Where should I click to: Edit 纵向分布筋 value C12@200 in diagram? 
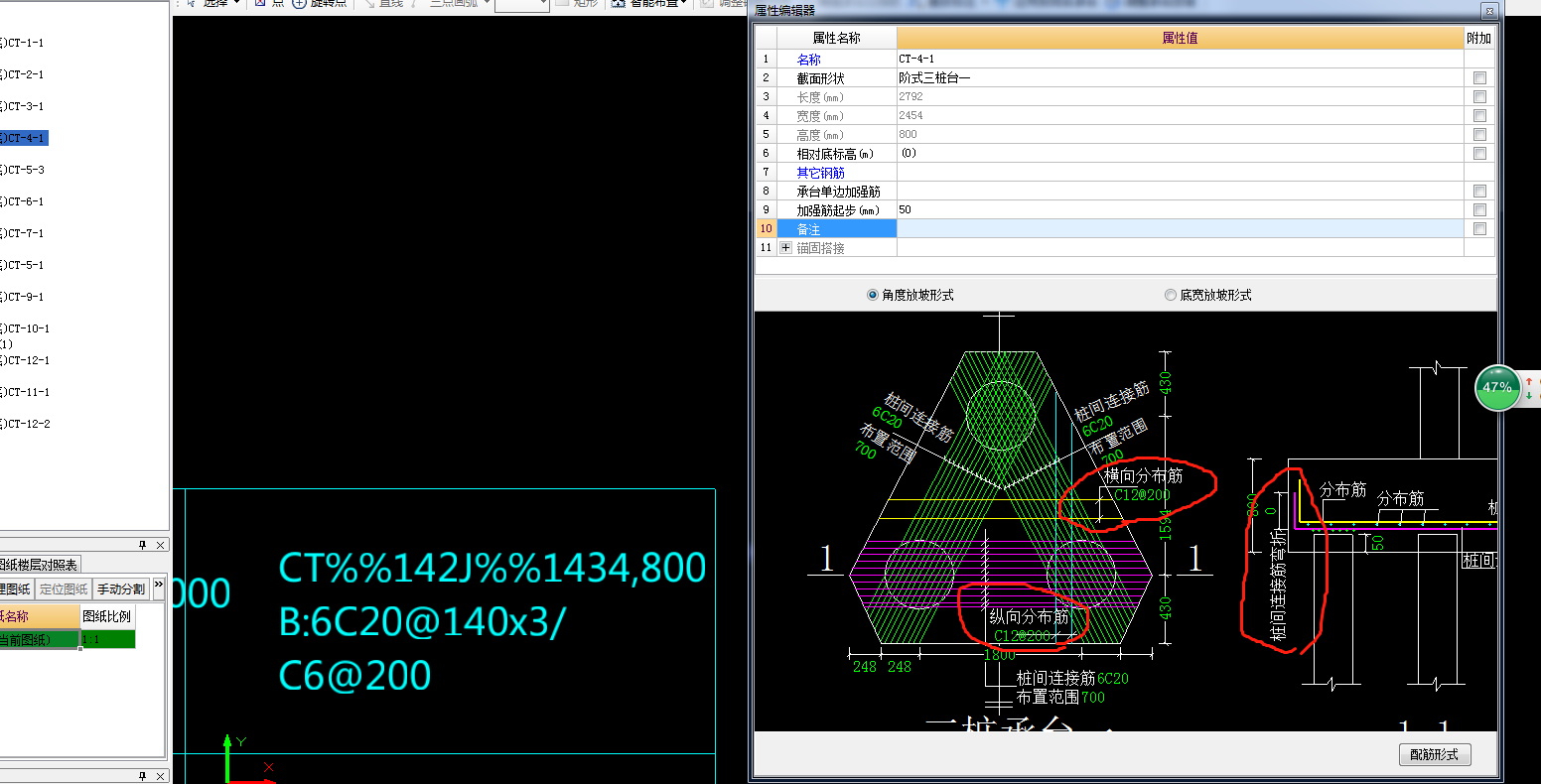coord(1022,635)
